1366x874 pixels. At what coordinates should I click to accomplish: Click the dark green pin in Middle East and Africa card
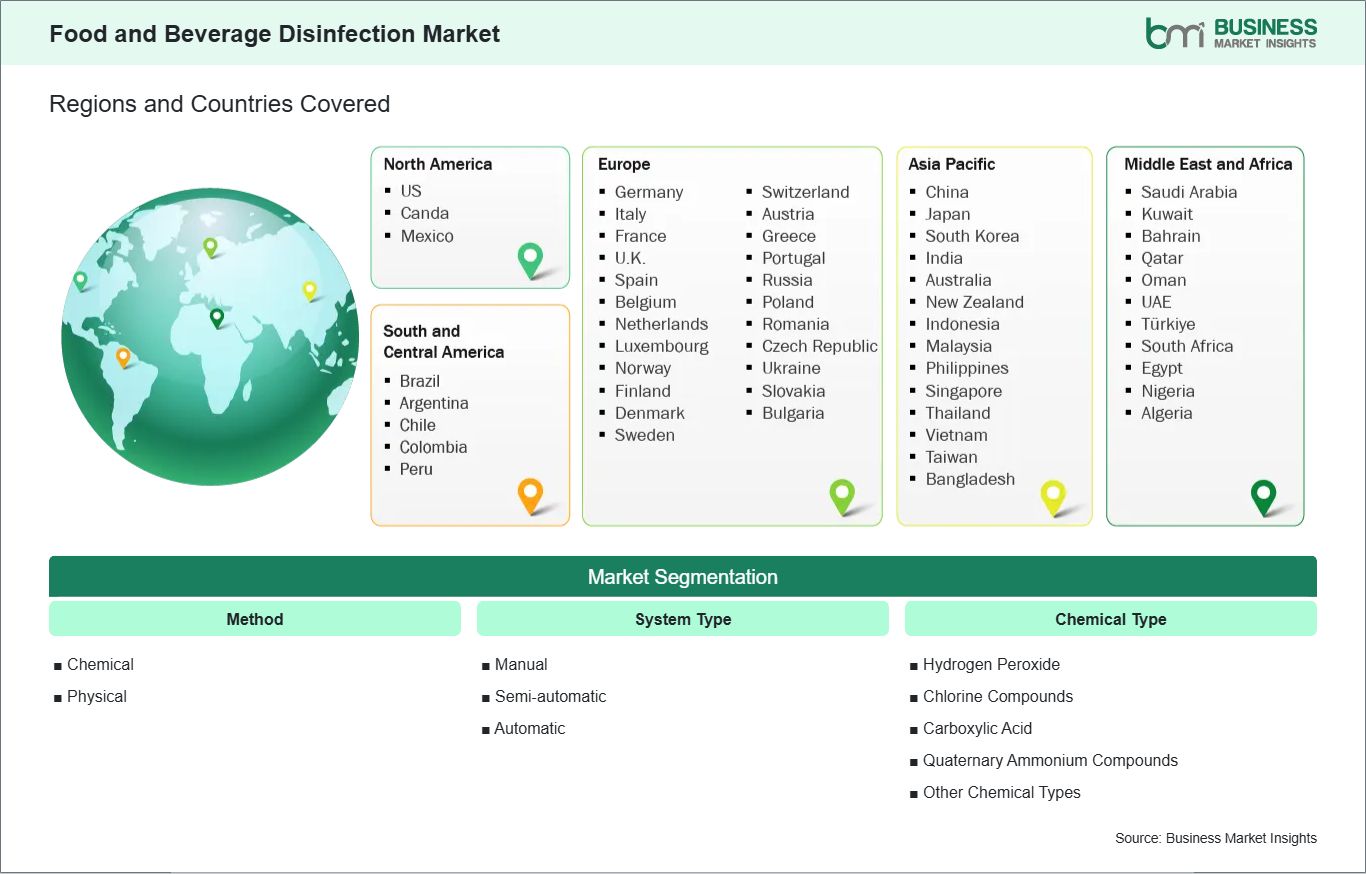[x=1264, y=495]
